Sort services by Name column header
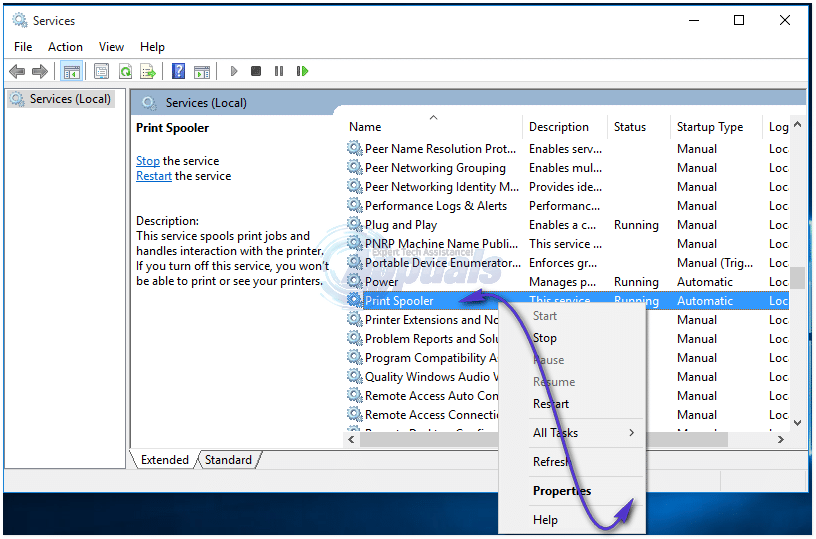 [365, 127]
